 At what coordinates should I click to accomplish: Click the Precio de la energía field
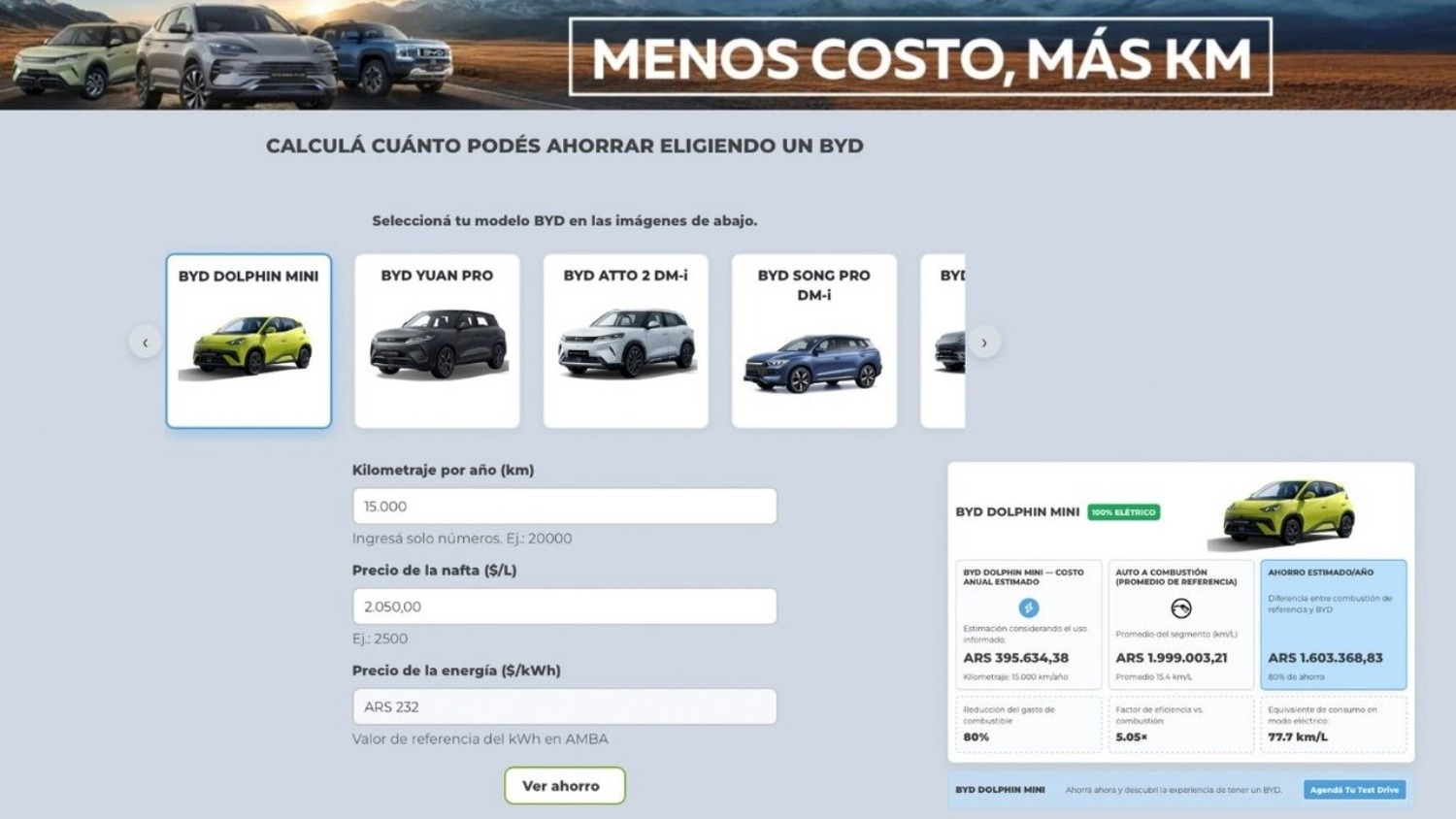tap(564, 706)
